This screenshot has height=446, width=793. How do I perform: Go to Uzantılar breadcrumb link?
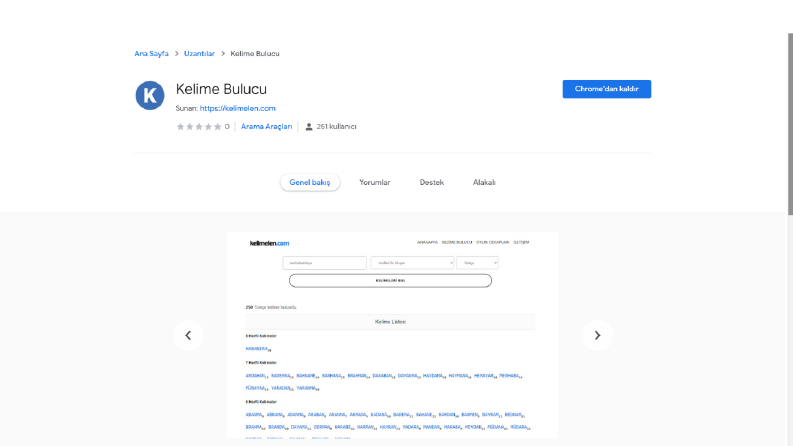(199, 54)
